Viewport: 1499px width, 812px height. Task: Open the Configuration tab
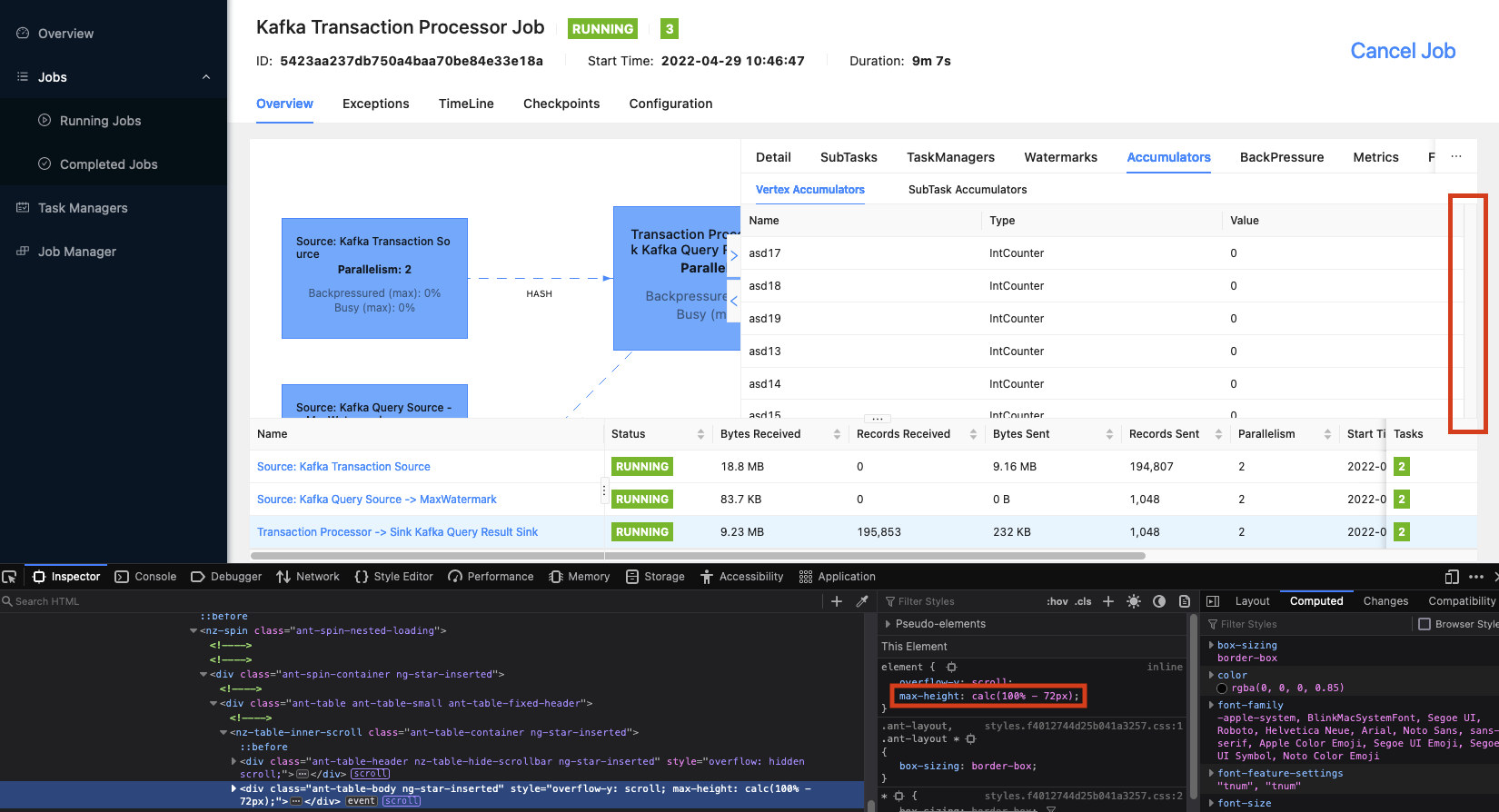click(671, 104)
